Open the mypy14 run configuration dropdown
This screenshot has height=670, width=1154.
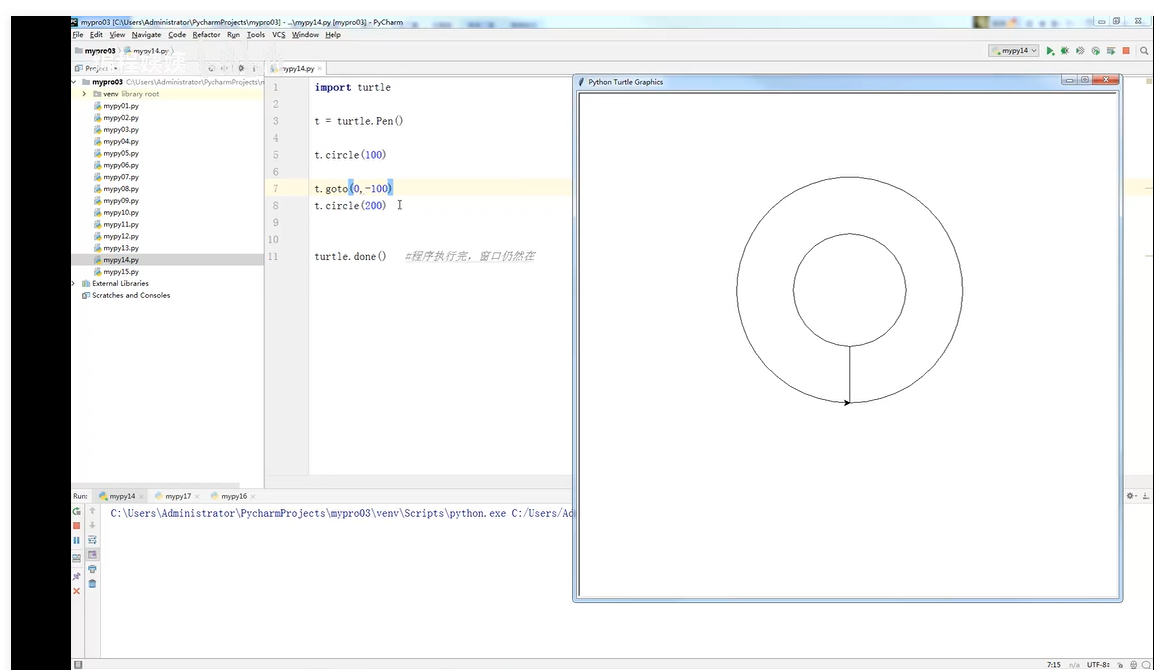(1014, 51)
